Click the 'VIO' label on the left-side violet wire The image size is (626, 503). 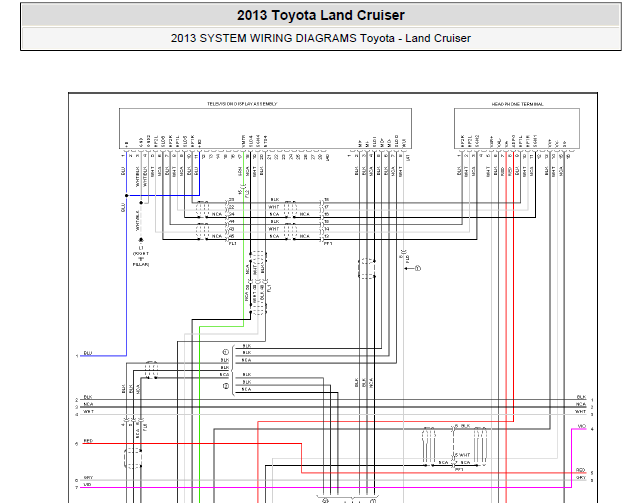coord(87,485)
